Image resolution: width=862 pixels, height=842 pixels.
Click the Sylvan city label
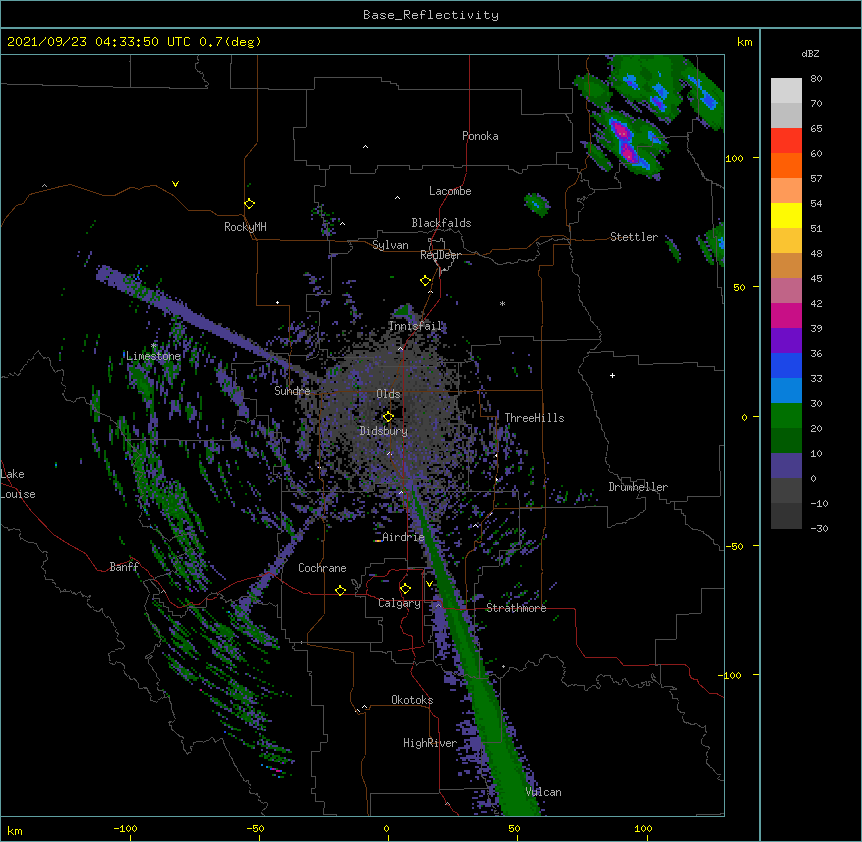390,245
